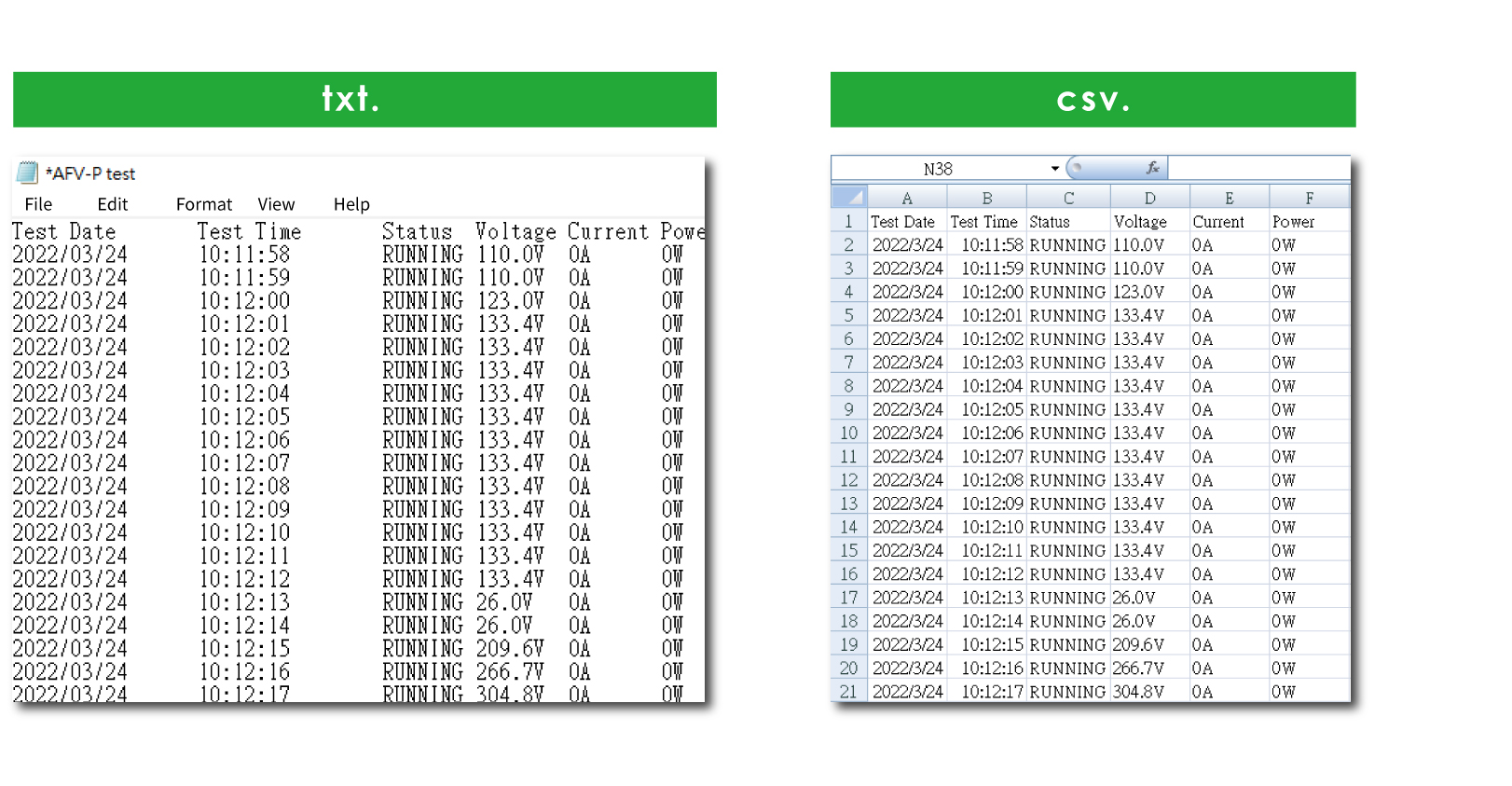Open the Edit menu in Notepad
Screen dimensions: 1512x786
click(x=112, y=204)
